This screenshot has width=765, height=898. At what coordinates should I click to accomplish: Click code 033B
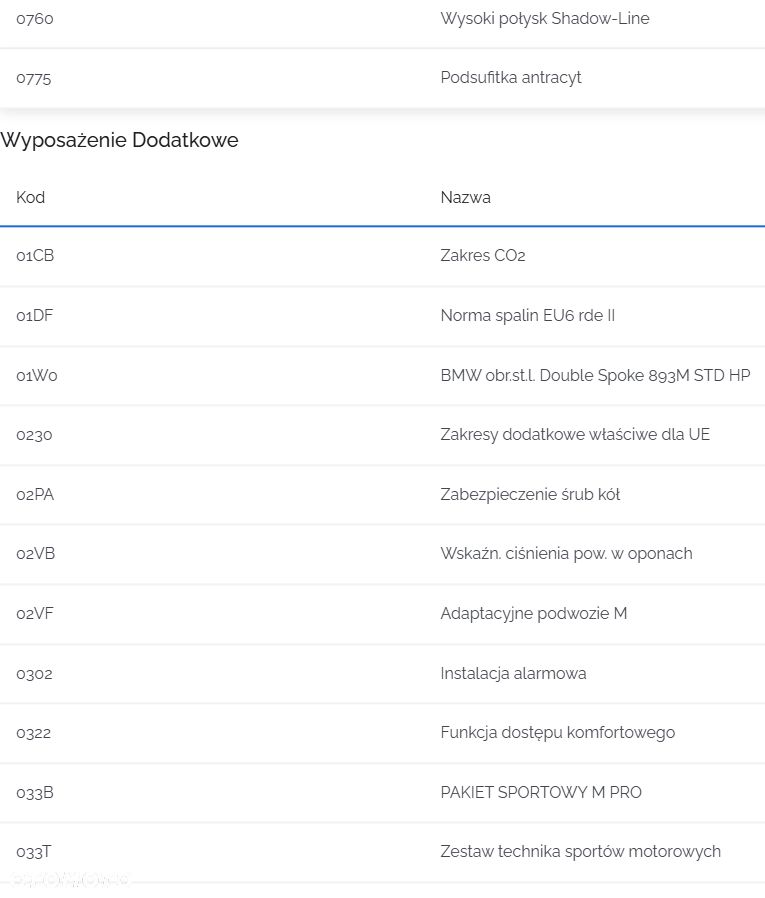coord(35,793)
